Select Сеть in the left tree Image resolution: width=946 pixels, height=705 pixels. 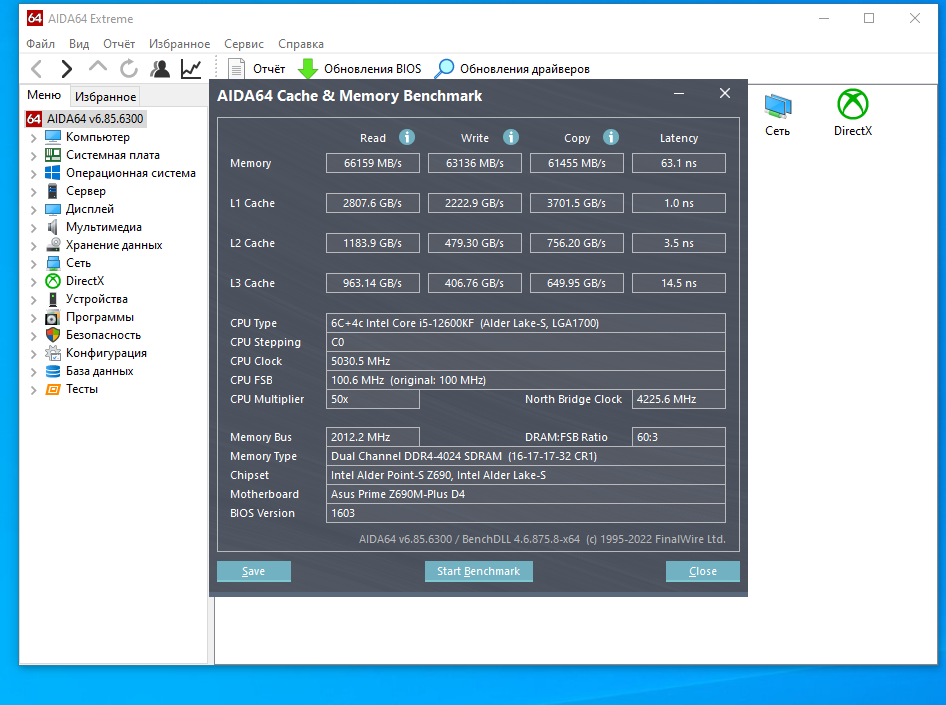[78, 263]
